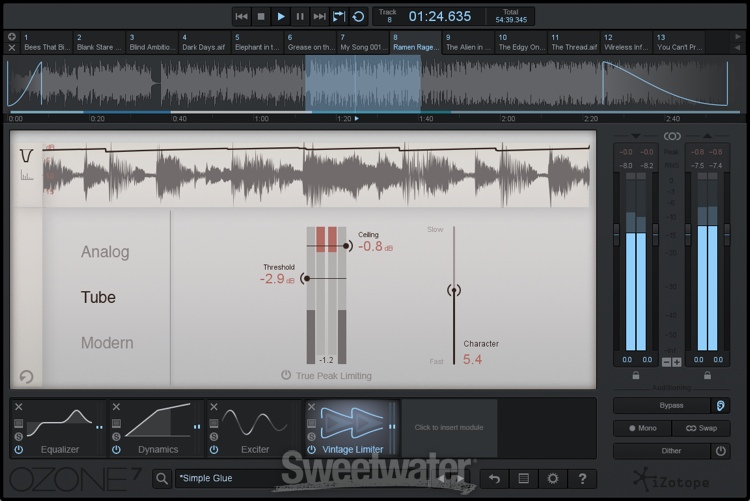Screen dimensions: 750x501
Task: Undo with the history arrow icon
Action: pos(494,479)
